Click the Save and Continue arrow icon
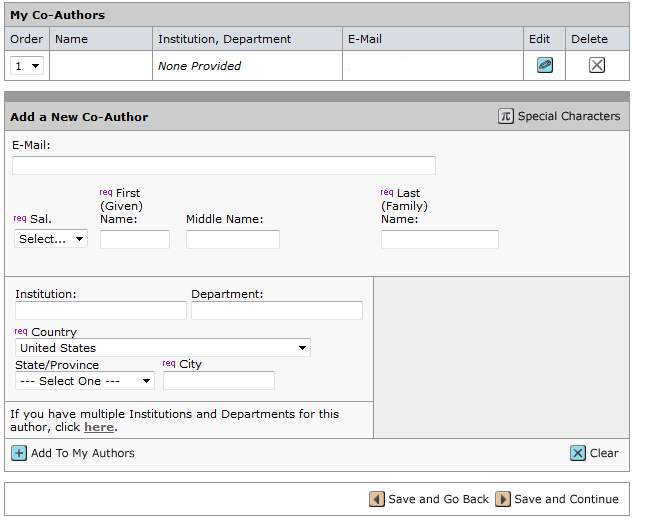The height and width of the screenshot is (523, 648). [503, 499]
